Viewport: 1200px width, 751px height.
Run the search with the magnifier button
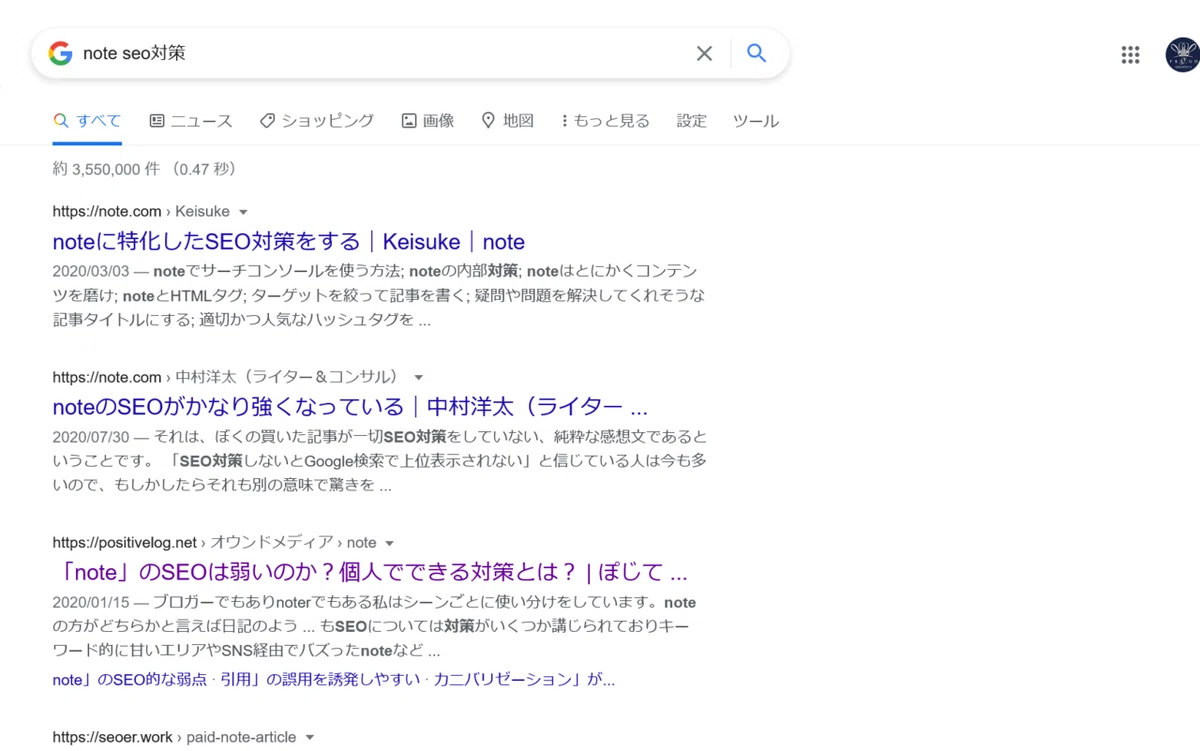(757, 53)
